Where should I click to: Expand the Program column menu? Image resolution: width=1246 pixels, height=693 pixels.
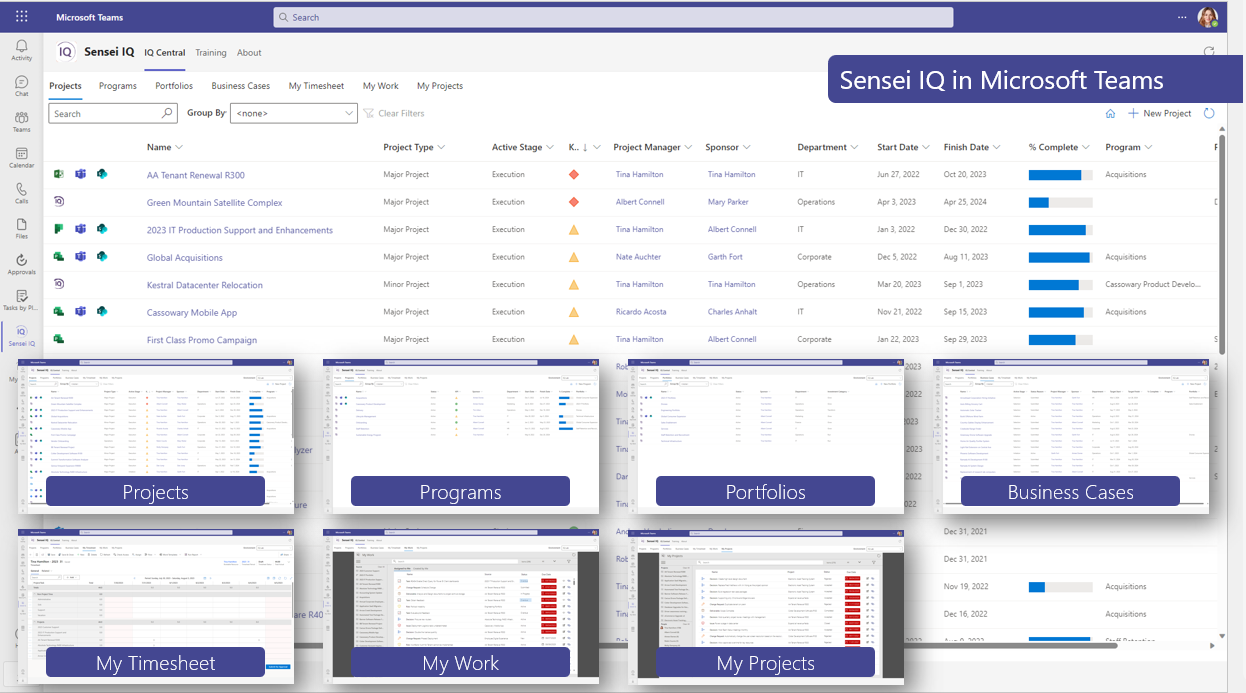click(x=1148, y=148)
